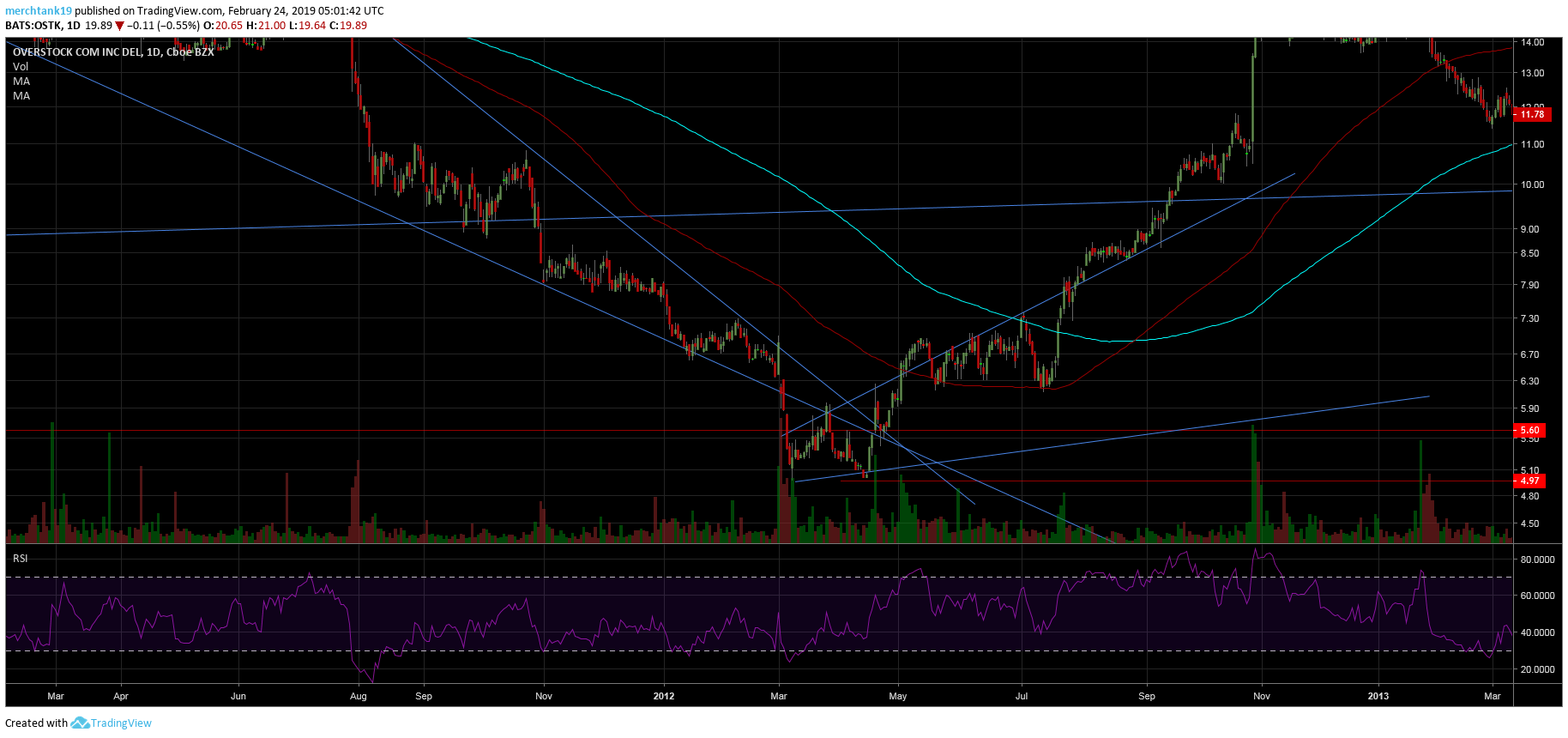Image resolution: width=1568 pixels, height=738 pixels.
Task: Click the 80.0000 RSI axis value
Action: 1537,560
